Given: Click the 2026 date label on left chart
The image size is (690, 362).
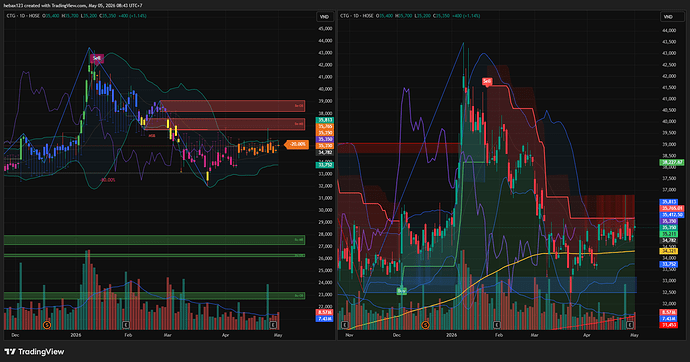Looking at the screenshot, I should [x=76, y=335].
